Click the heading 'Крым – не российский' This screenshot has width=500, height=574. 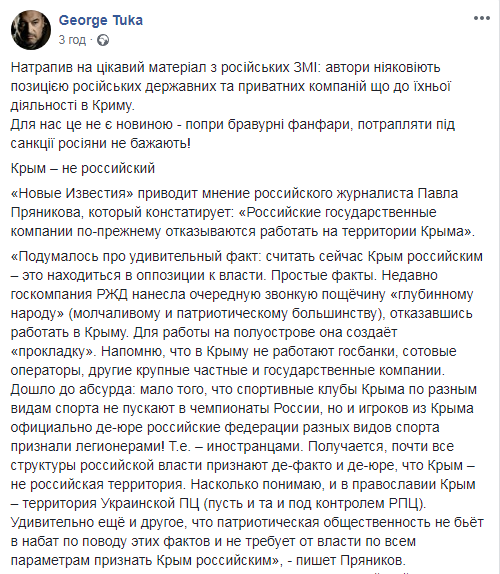(x=83, y=168)
